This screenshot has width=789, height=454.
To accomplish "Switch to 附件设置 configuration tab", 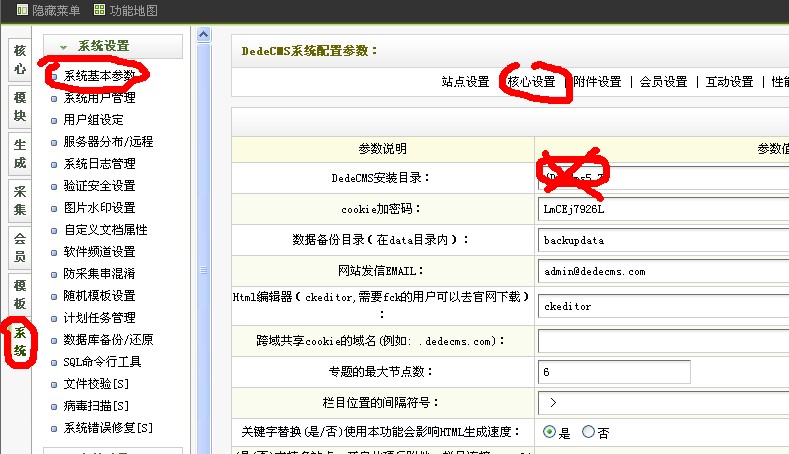I will point(597,82).
